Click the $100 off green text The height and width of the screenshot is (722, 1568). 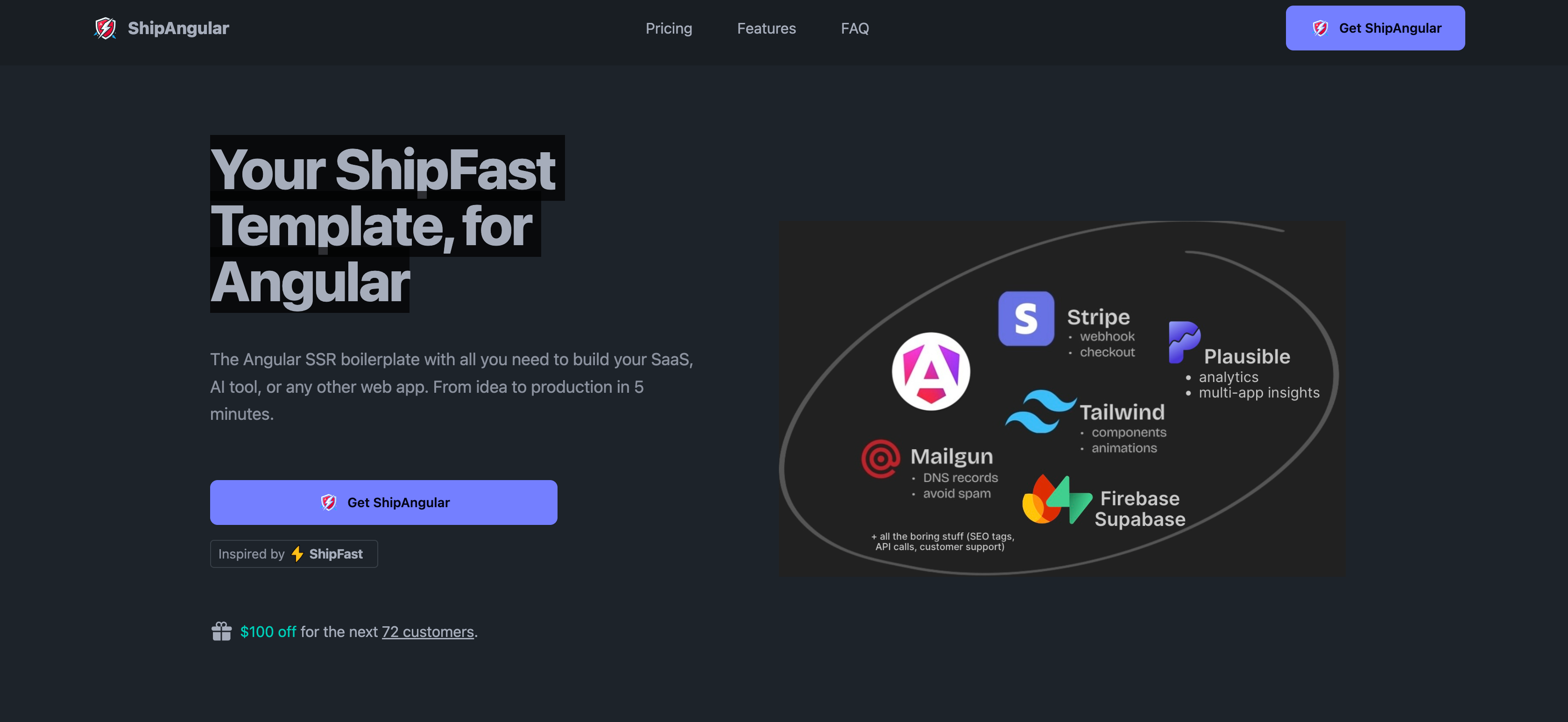pyautogui.click(x=268, y=632)
